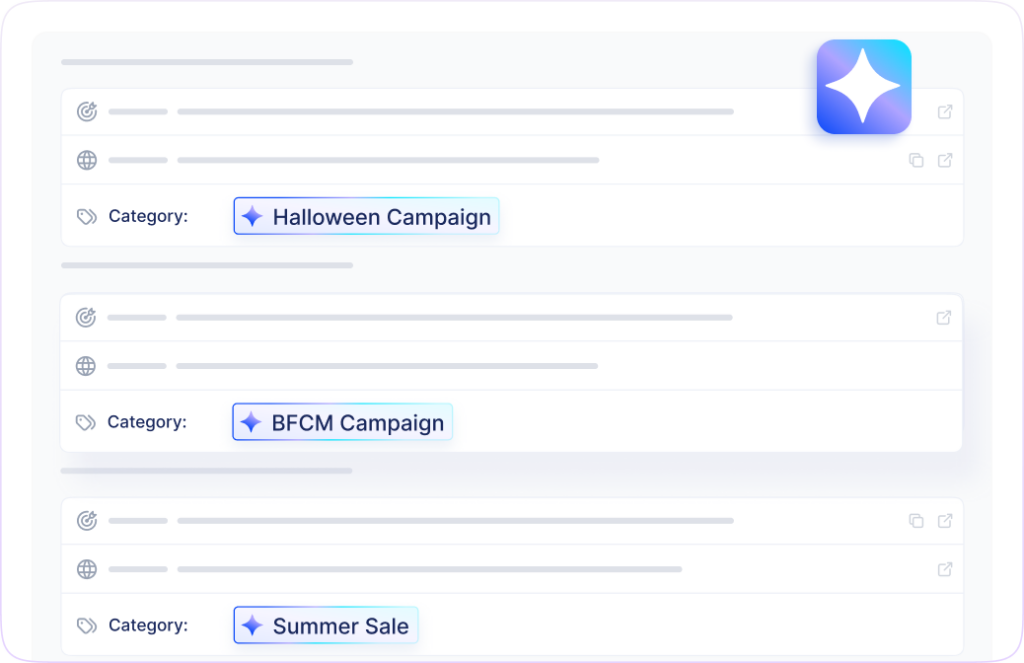Image resolution: width=1024 pixels, height=663 pixels.
Task: Open external link in second card's target row
Action: pos(944,318)
